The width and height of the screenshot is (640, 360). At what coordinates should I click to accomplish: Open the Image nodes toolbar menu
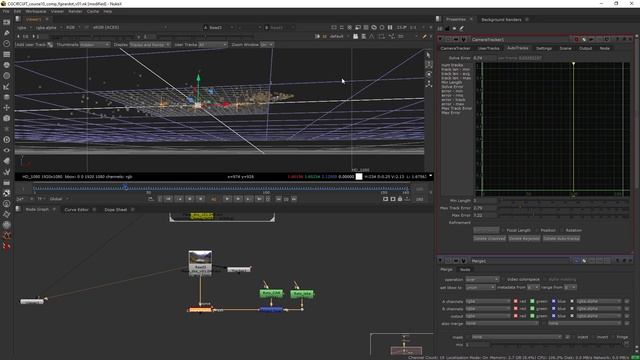click(x=7, y=22)
